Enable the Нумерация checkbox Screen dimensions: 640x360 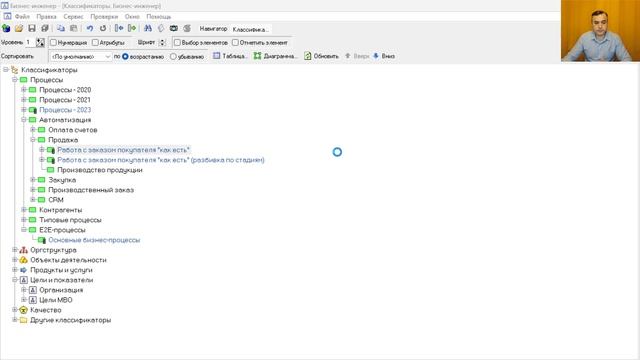coord(53,42)
